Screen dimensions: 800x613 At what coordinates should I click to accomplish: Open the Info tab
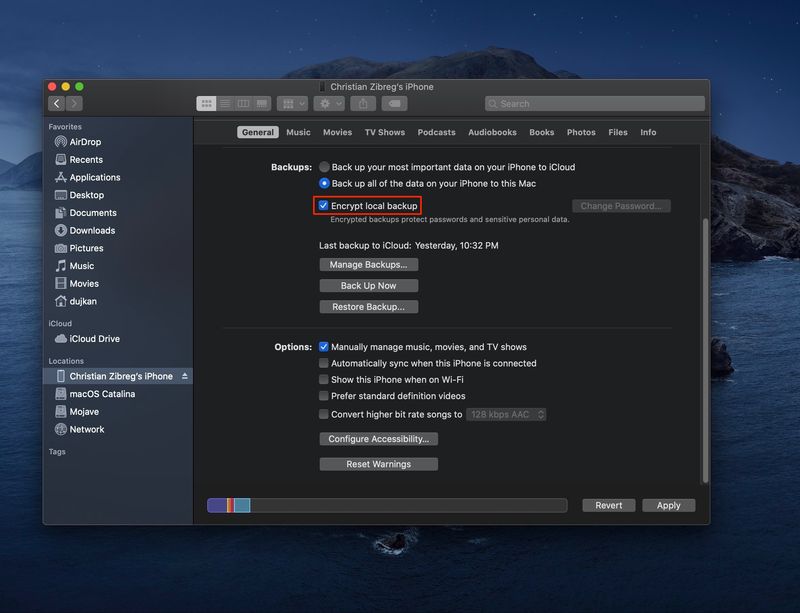[648, 132]
